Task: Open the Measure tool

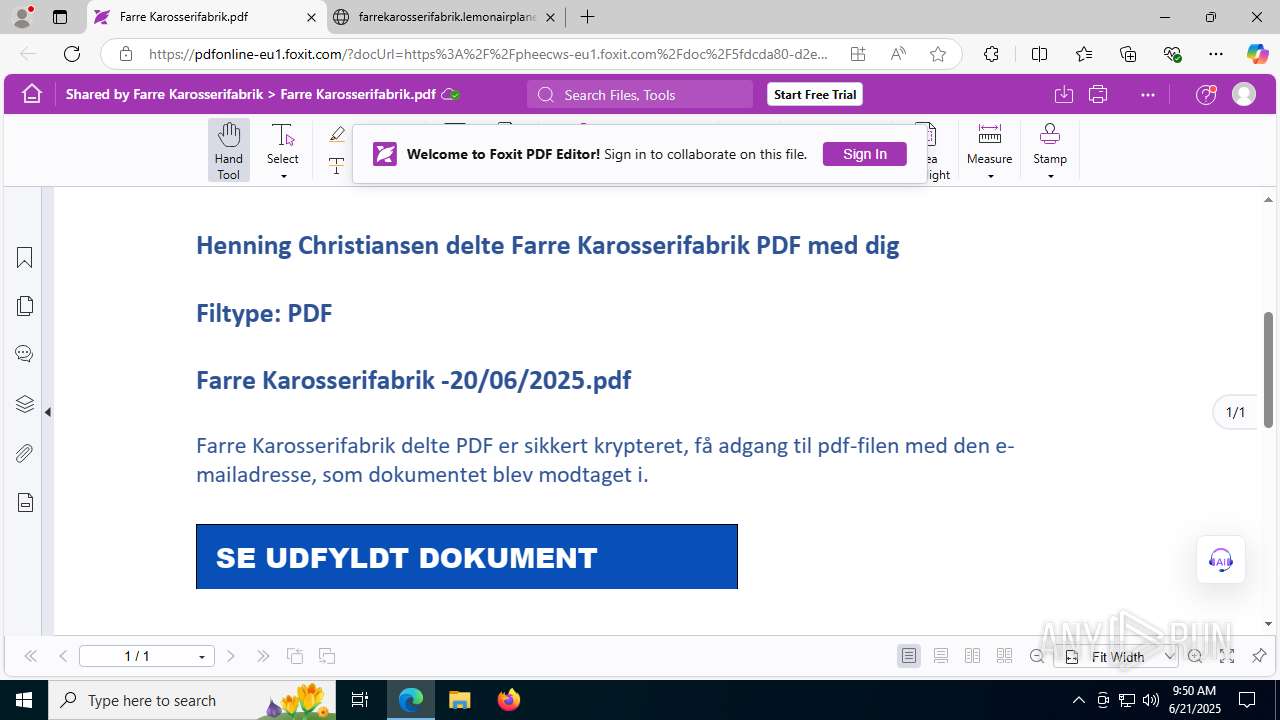Action: coord(990,144)
